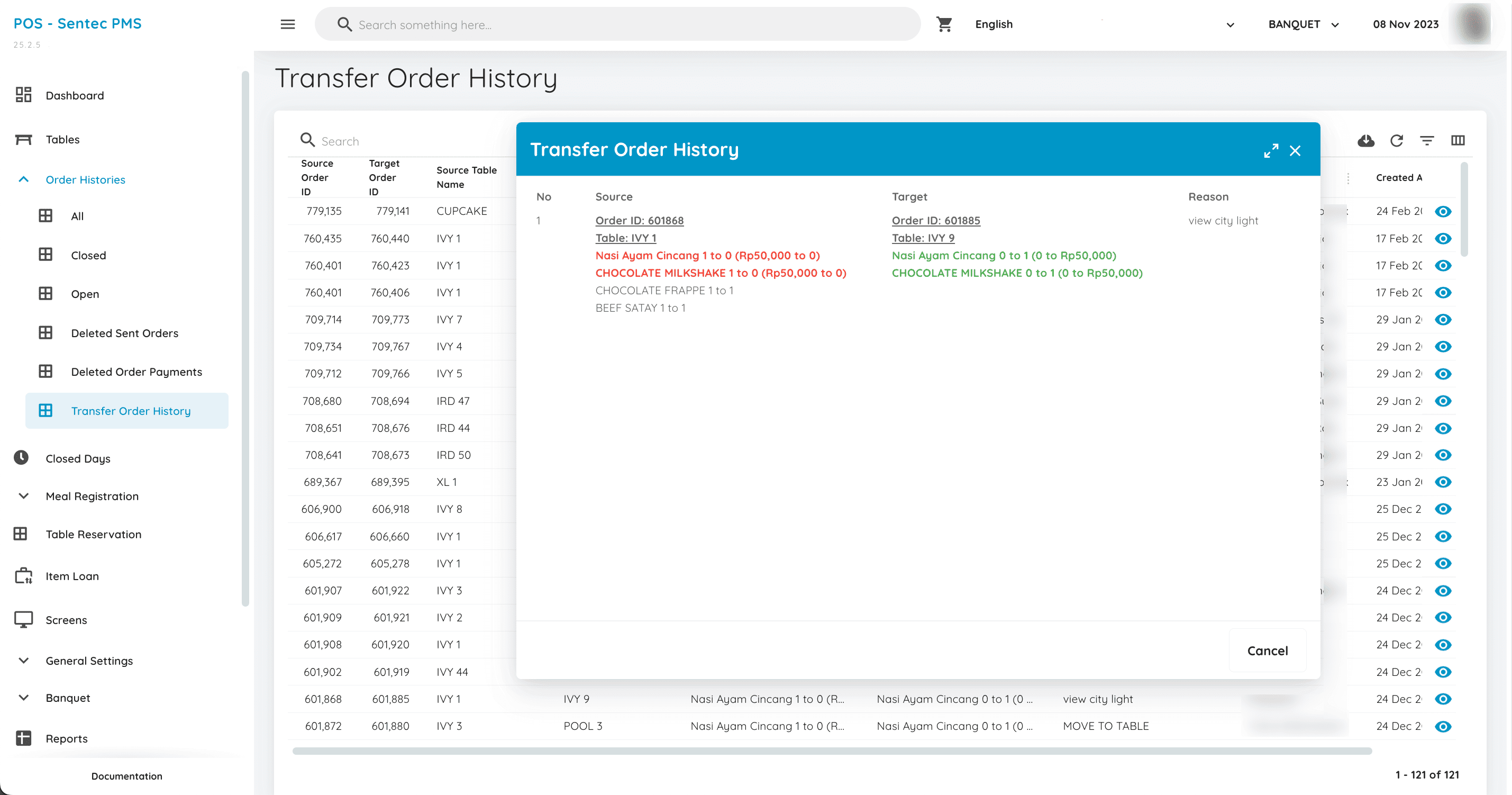Expand the dialog to fullscreen
Viewport: 1512px width, 795px height.
[1271, 150]
